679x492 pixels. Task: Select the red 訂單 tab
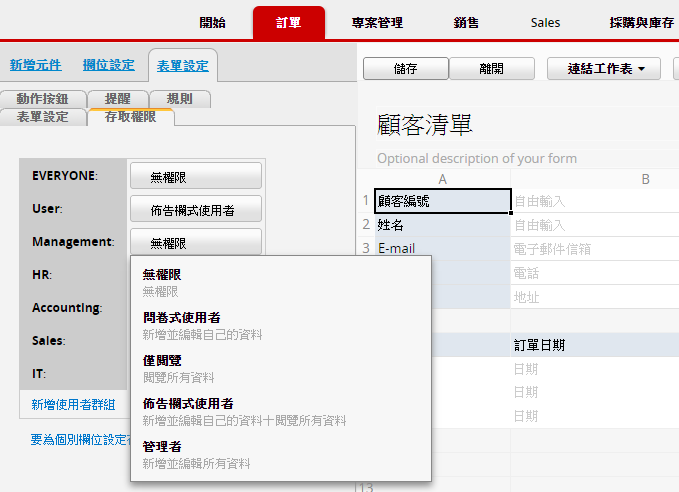289,23
